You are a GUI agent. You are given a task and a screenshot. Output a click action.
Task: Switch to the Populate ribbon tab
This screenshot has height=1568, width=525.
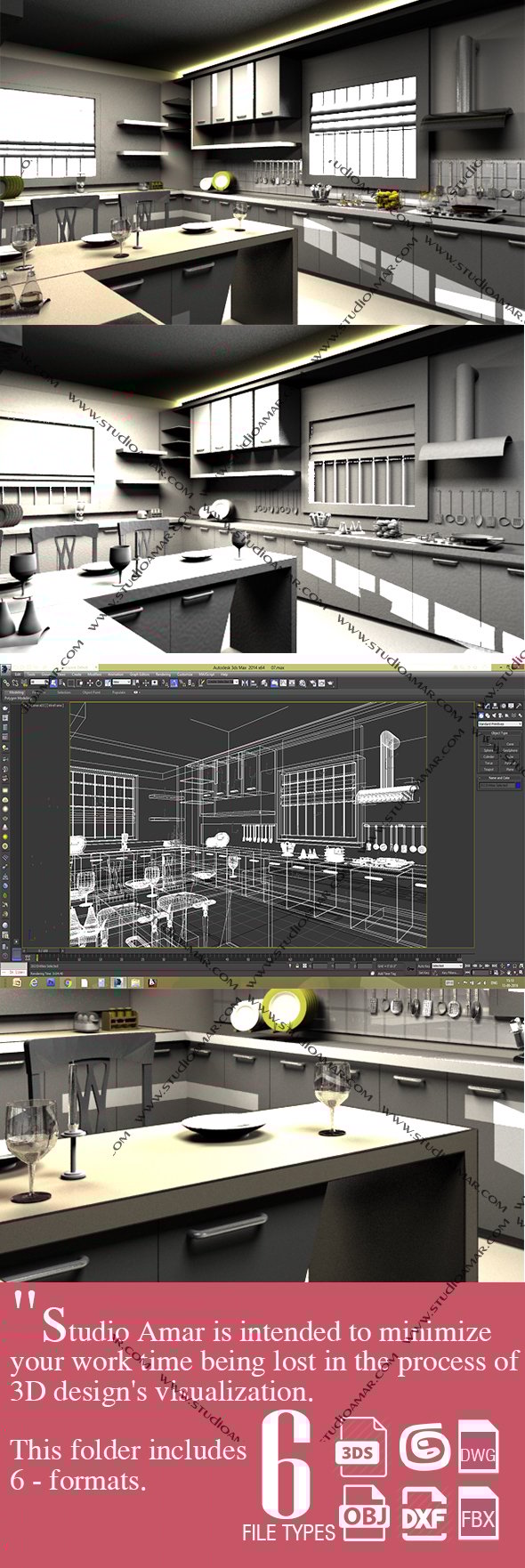tap(118, 691)
